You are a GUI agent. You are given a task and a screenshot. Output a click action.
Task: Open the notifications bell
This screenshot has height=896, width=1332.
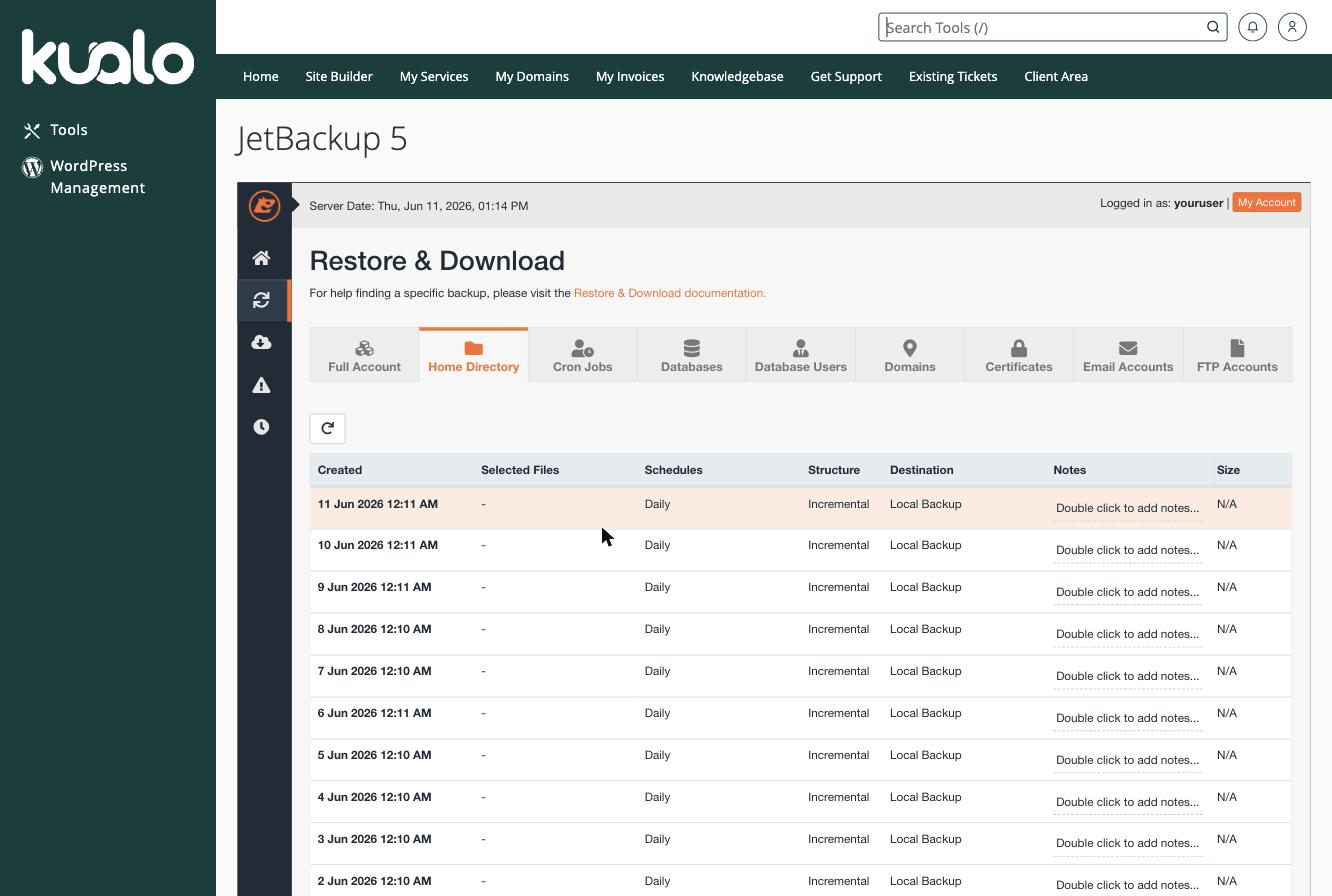1252,27
